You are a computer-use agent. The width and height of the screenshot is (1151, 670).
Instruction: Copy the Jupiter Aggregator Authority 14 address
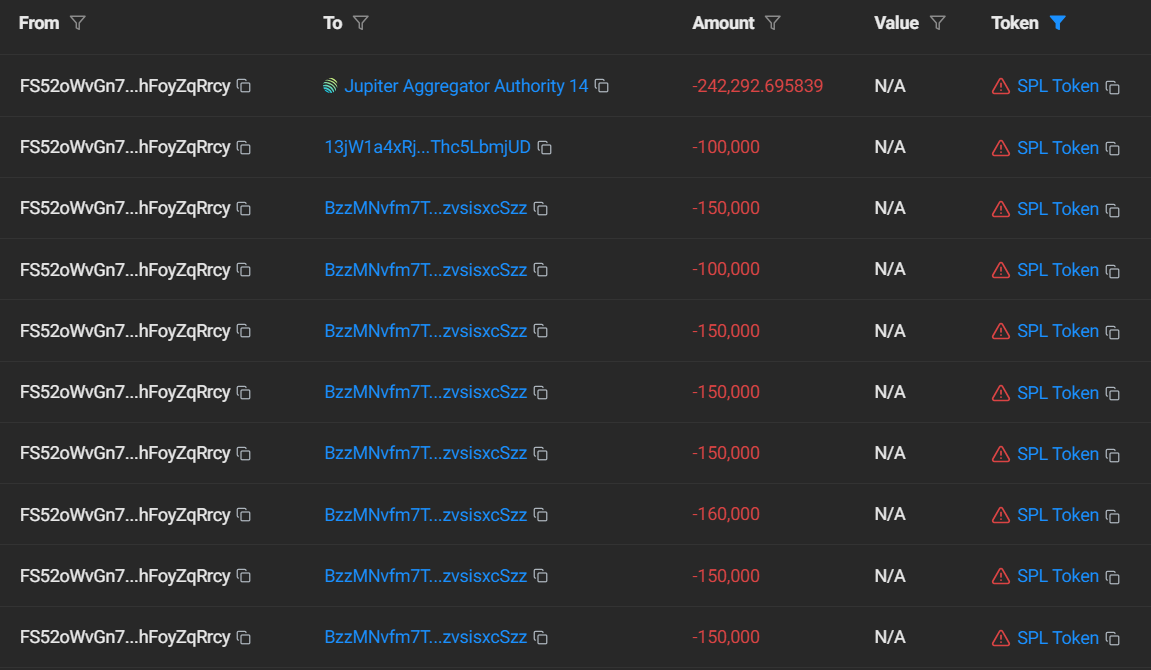(x=602, y=87)
